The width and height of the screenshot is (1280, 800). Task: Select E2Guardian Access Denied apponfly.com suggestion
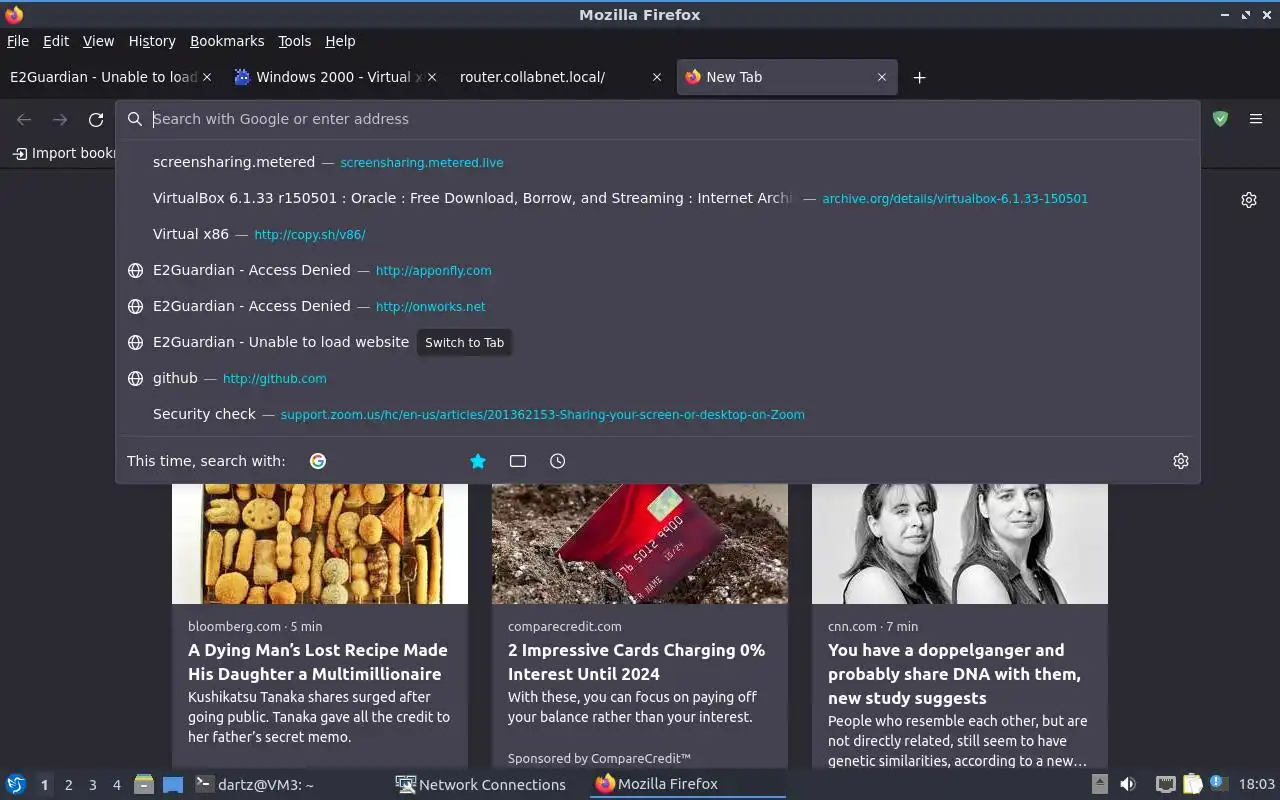tap(658, 270)
